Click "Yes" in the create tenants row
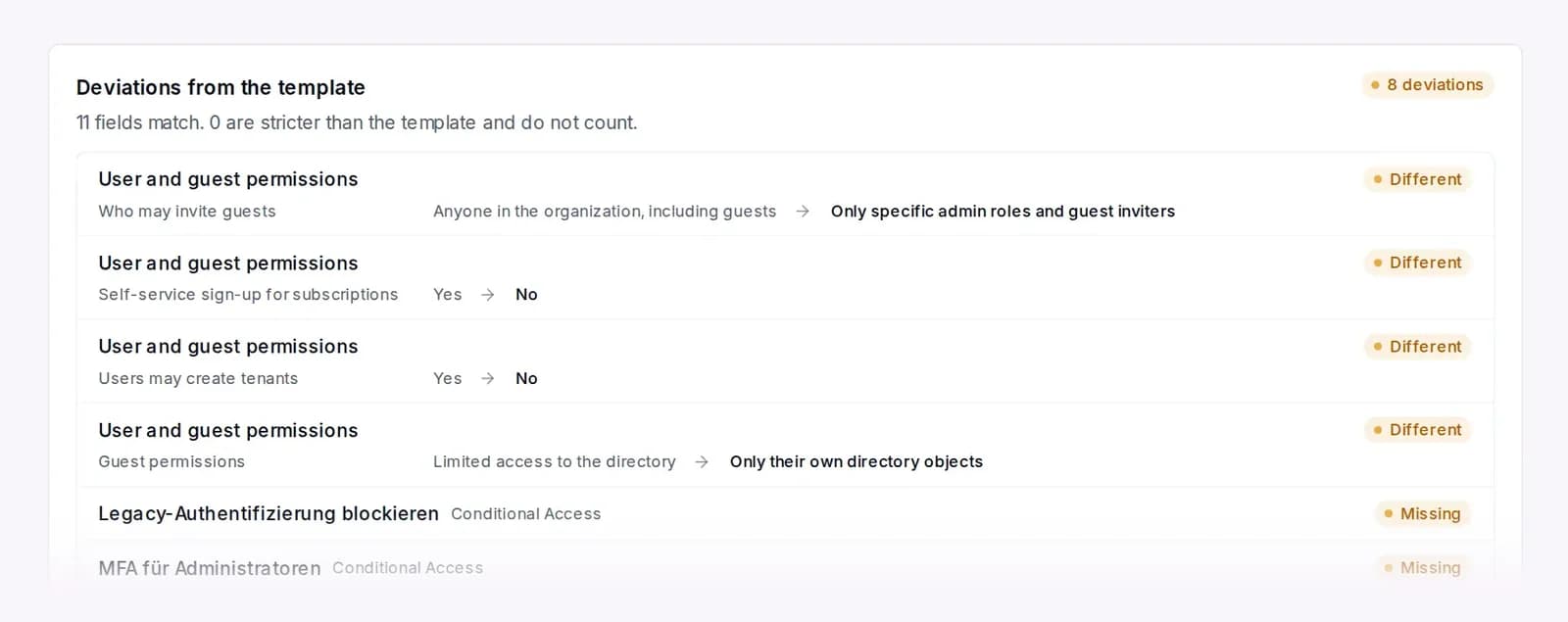The image size is (1568, 622). pos(448,379)
